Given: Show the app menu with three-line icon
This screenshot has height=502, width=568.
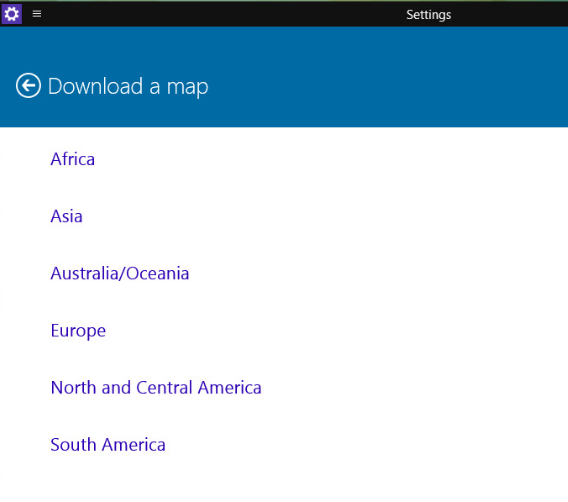Looking at the screenshot, I should click(x=37, y=14).
